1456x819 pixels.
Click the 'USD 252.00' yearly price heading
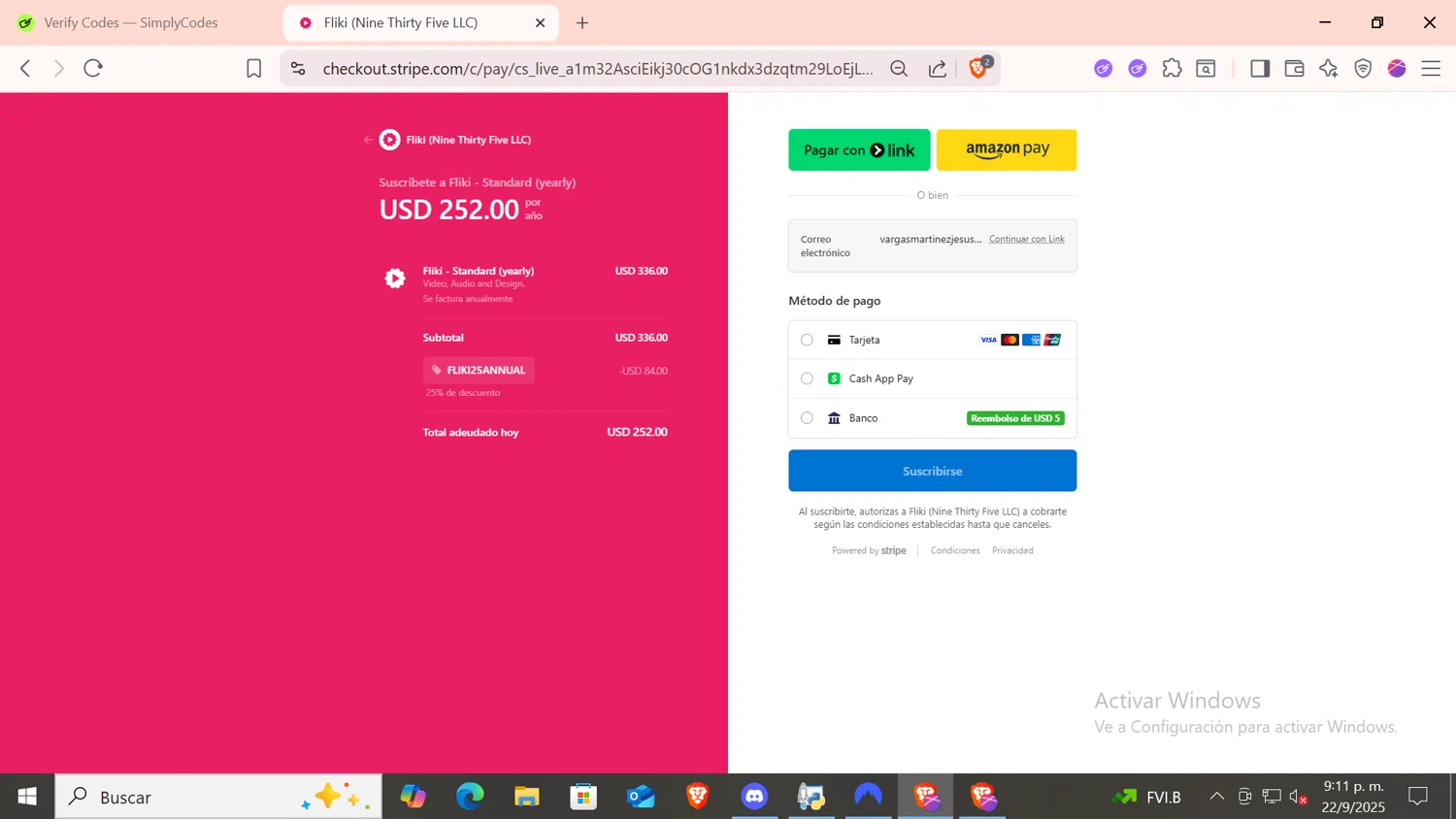pyautogui.click(x=449, y=210)
